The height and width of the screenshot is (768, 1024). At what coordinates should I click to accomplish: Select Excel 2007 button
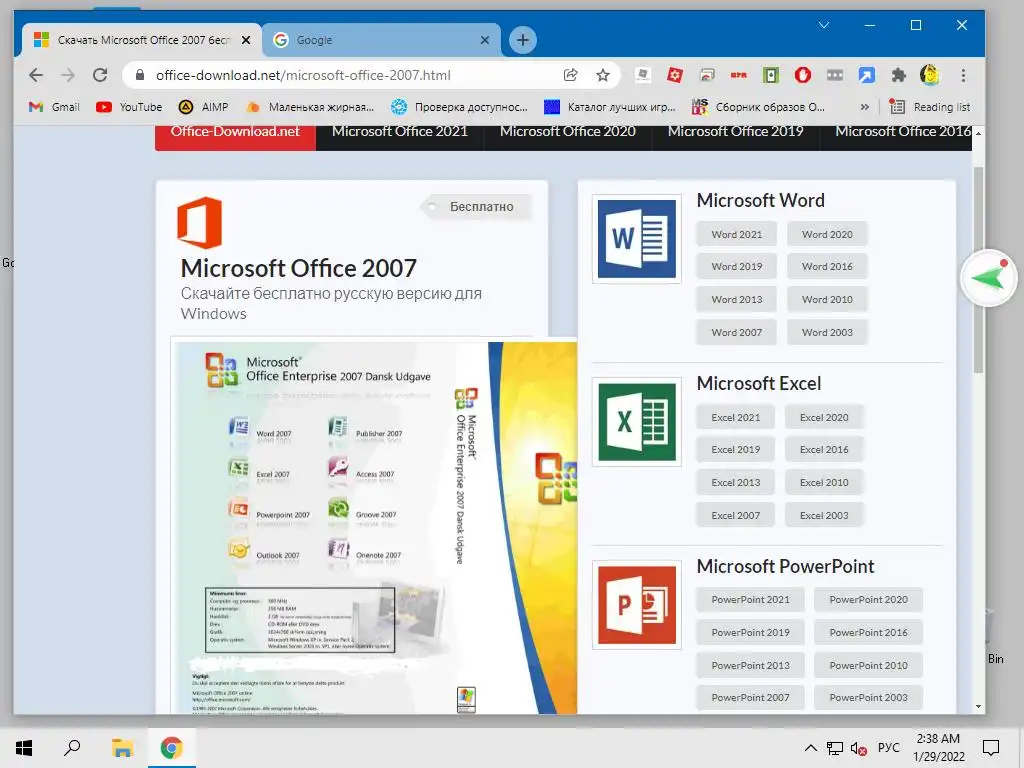tap(735, 515)
